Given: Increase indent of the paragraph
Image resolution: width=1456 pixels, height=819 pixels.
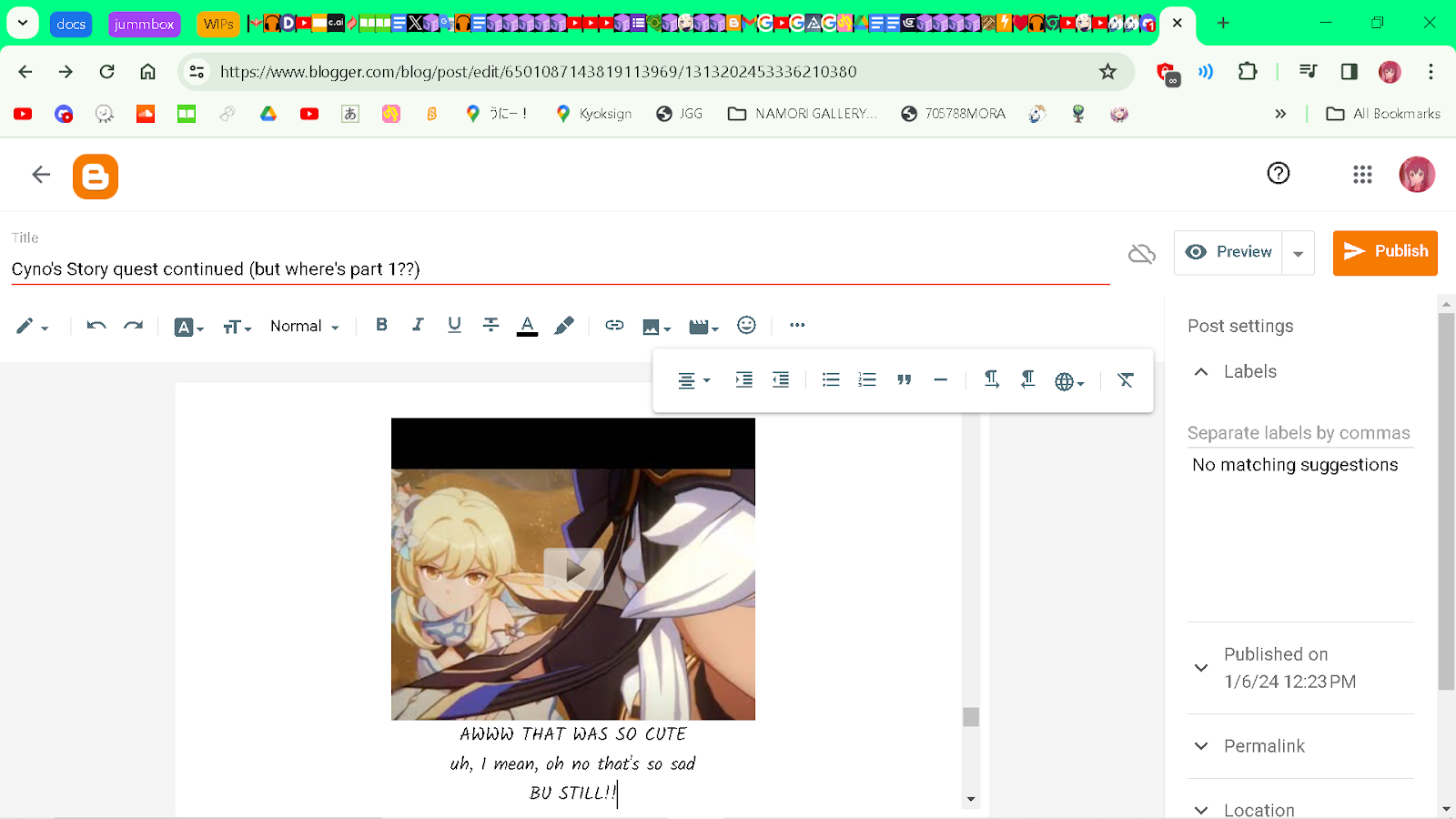Looking at the screenshot, I should [743, 379].
